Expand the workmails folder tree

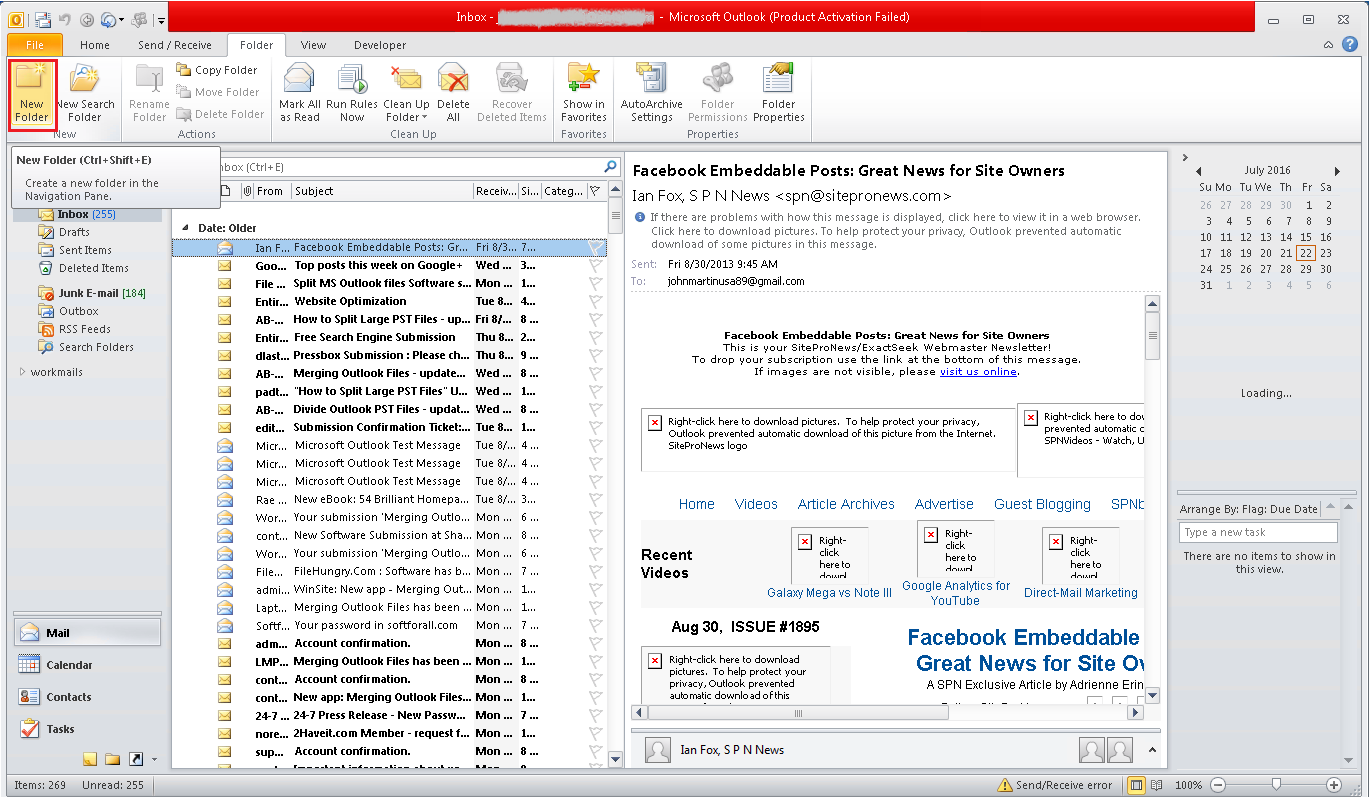tap(23, 372)
